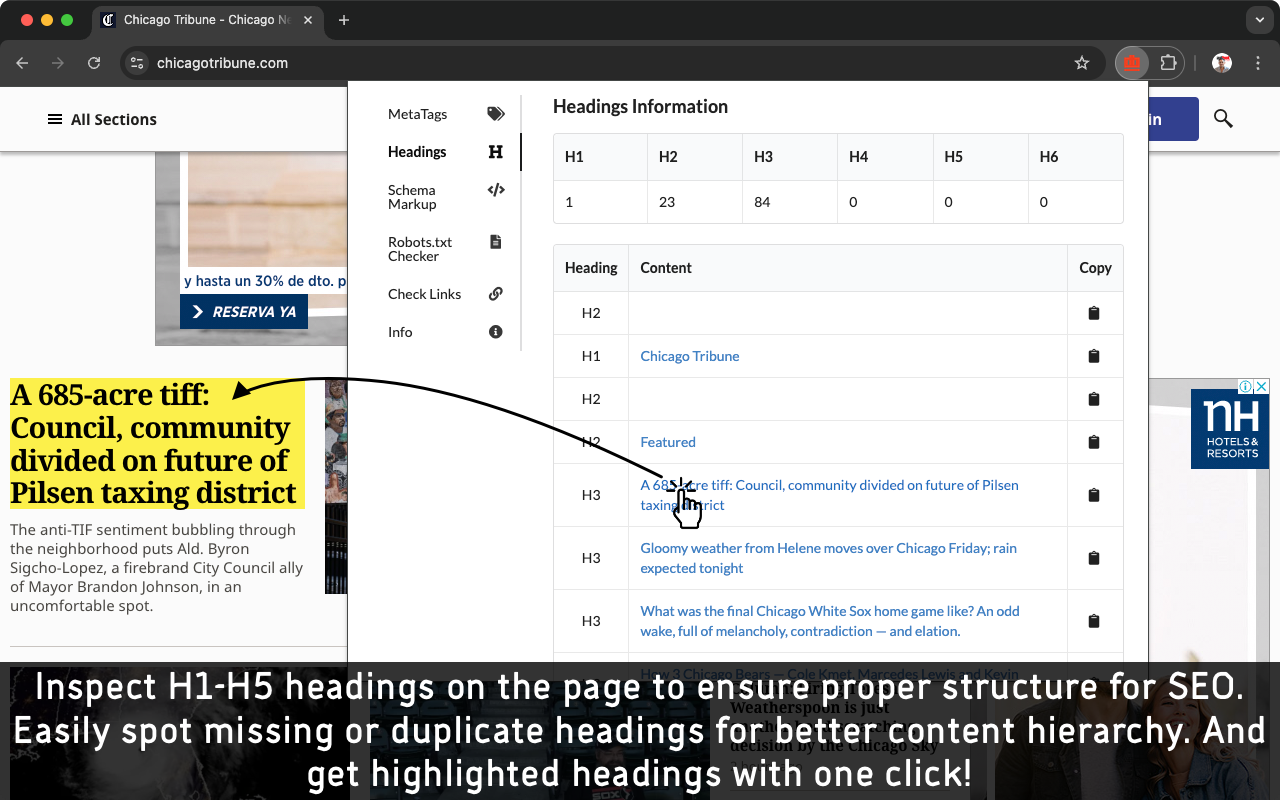Click the H3 count value 84
1280x800 pixels.
point(762,202)
